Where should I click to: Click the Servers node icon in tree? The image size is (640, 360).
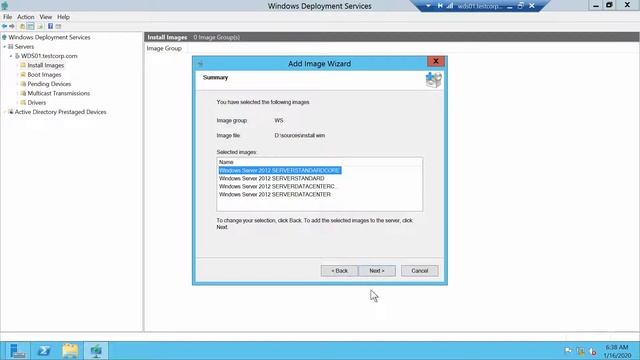click(11, 47)
